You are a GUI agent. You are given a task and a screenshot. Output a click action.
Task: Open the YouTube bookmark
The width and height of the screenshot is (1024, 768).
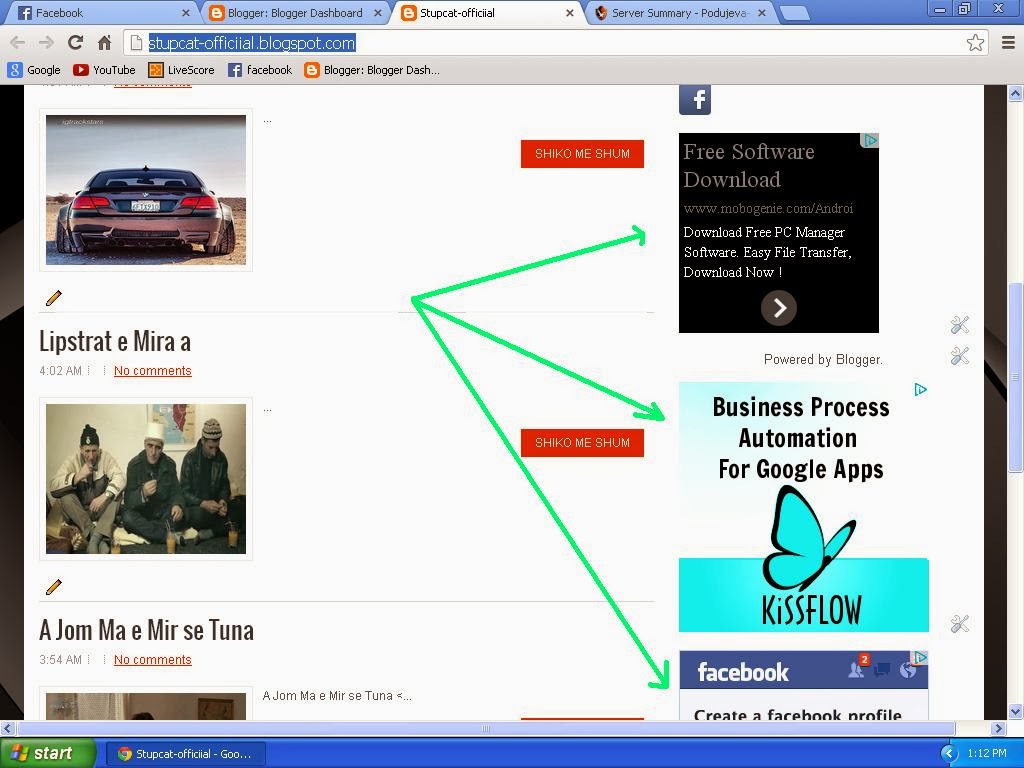(x=104, y=70)
